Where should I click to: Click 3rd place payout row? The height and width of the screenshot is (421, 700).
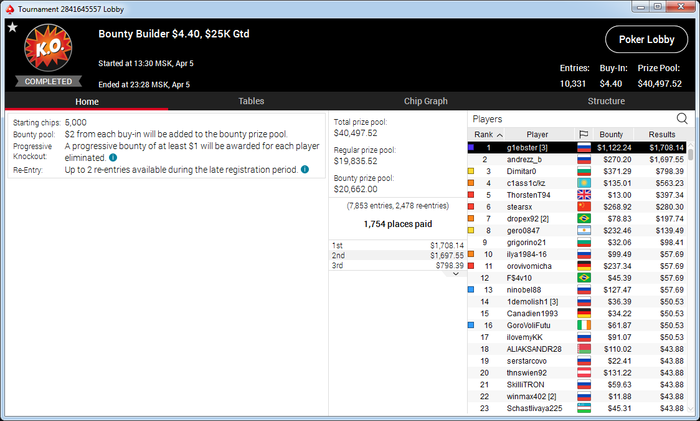[x=398, y=265]
